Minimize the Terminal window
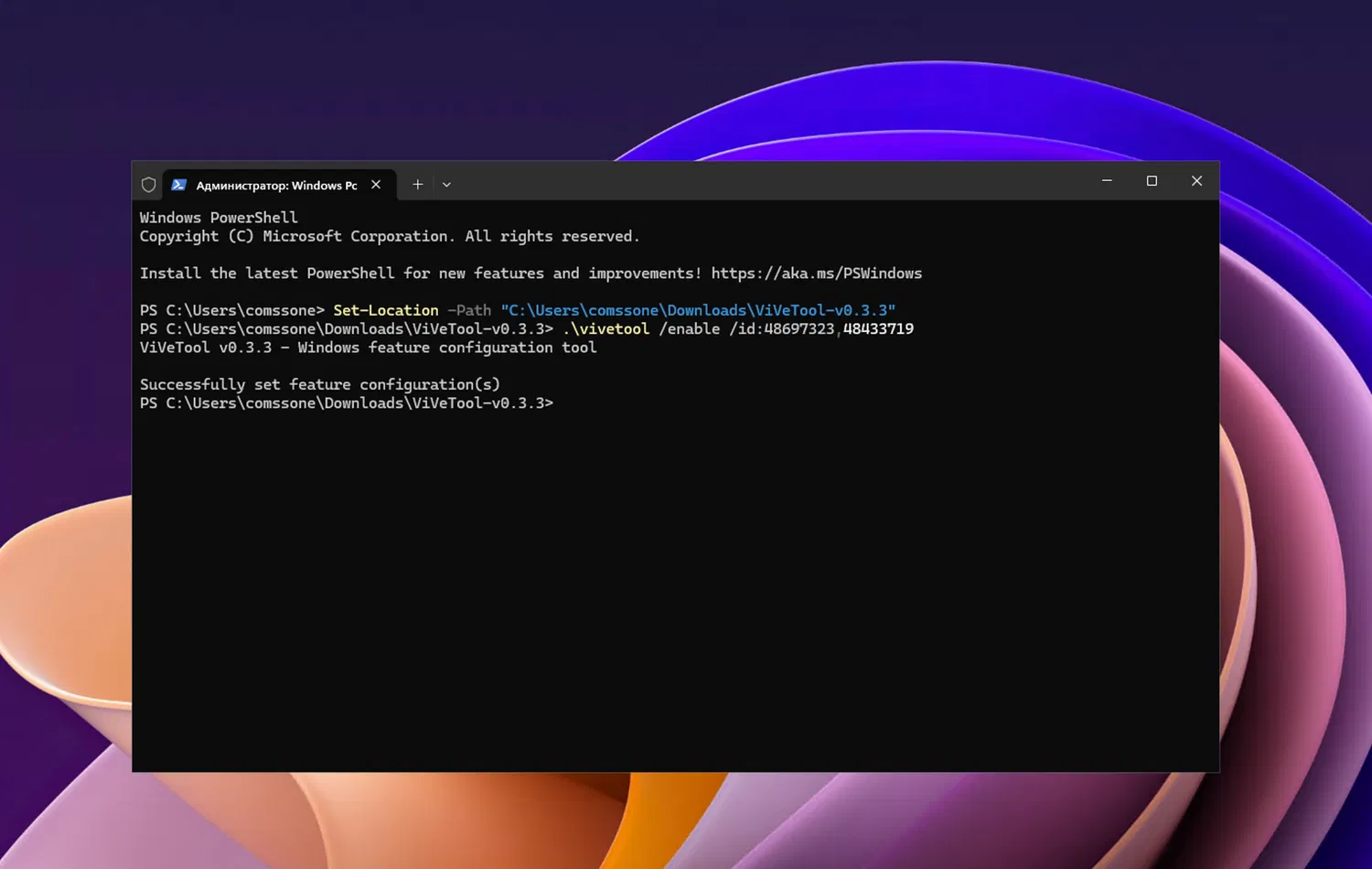Screen dimensions: 1372x869 [x=1107, y=181]
